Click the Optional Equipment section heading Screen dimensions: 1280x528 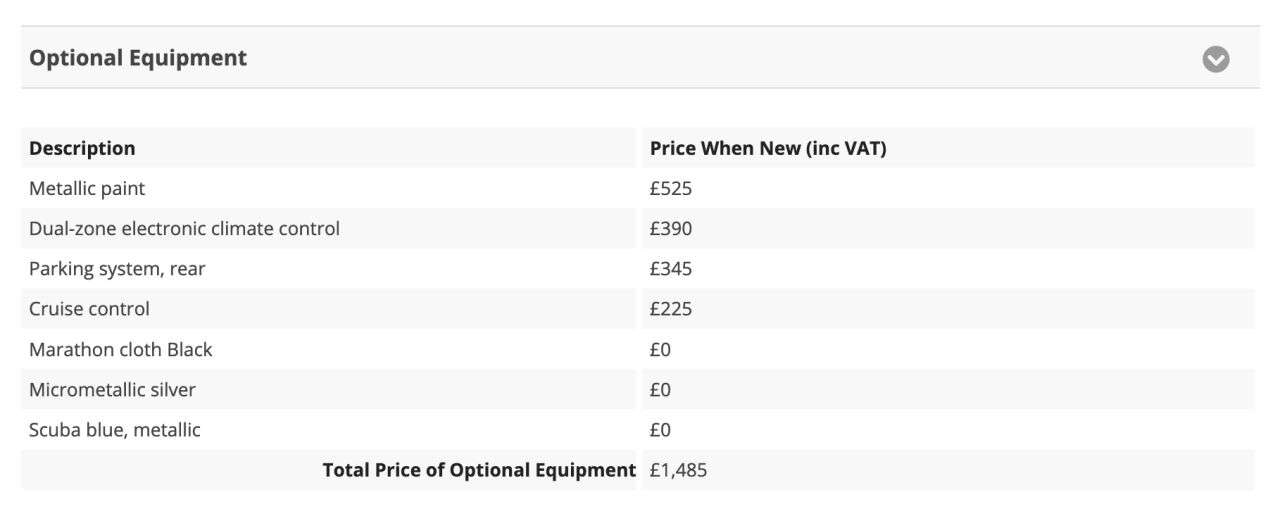pyautogui.click(x=138, y=58)
